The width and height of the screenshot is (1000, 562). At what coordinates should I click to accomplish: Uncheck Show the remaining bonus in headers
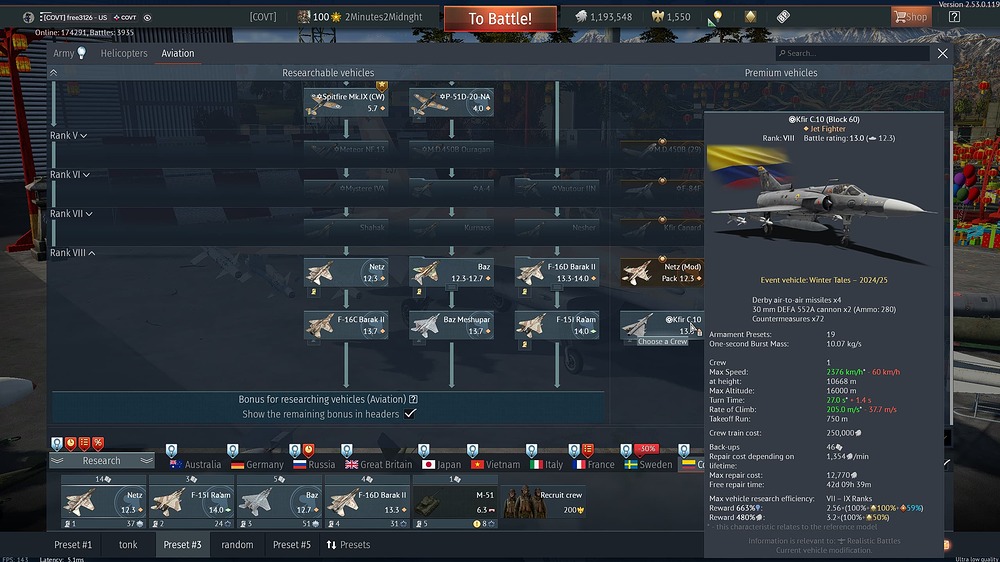point(409,414)
